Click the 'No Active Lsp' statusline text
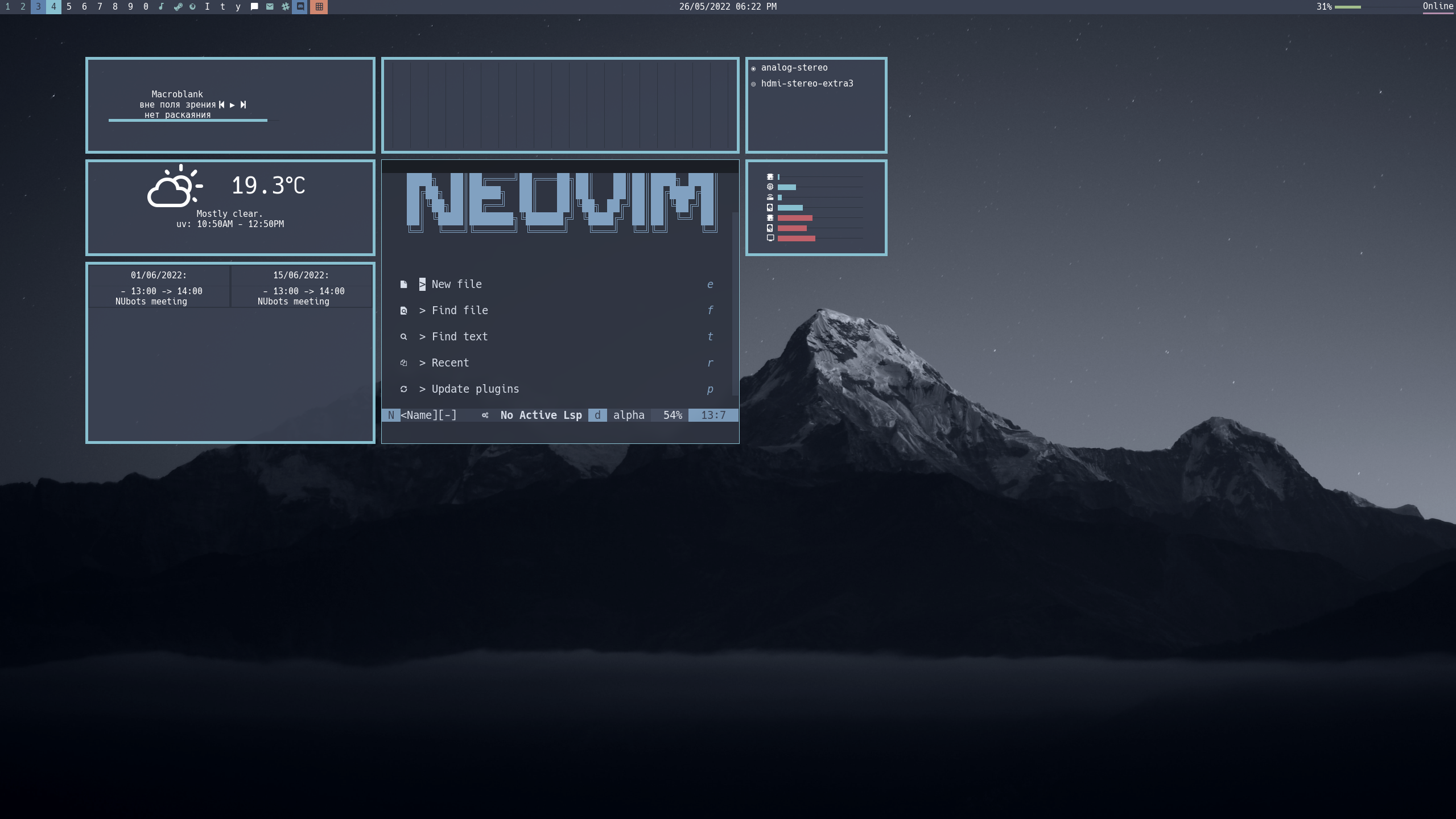The height and width of the screenshot is (819, 1456). tap(541, 415)
